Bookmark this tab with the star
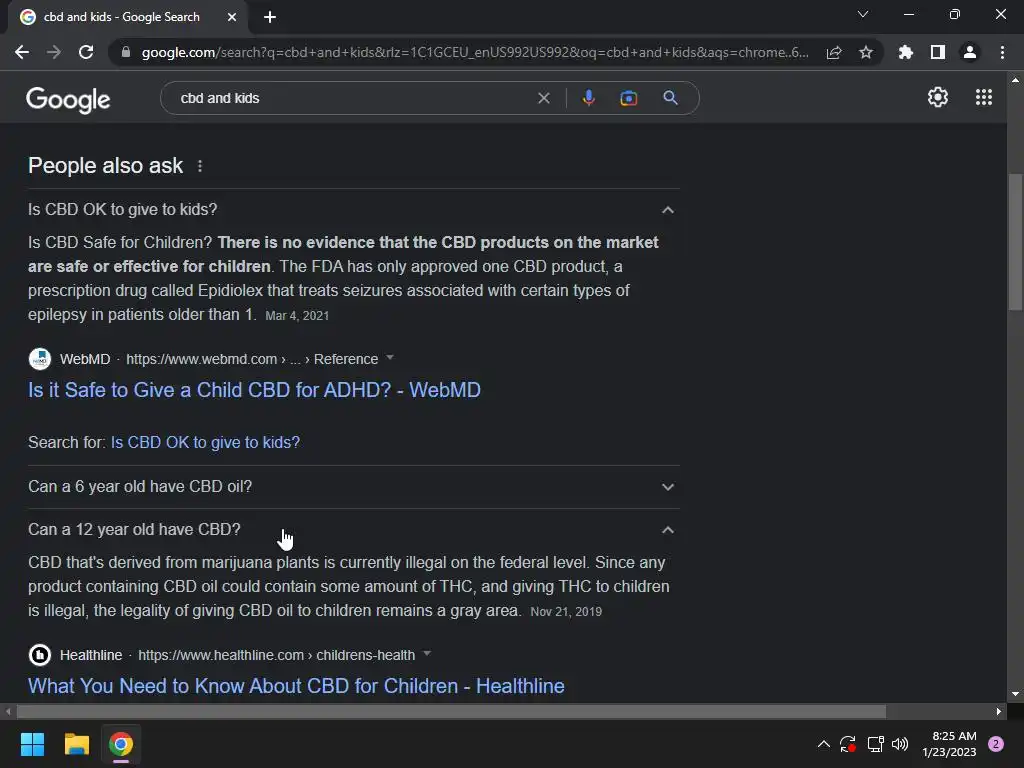 866,52
